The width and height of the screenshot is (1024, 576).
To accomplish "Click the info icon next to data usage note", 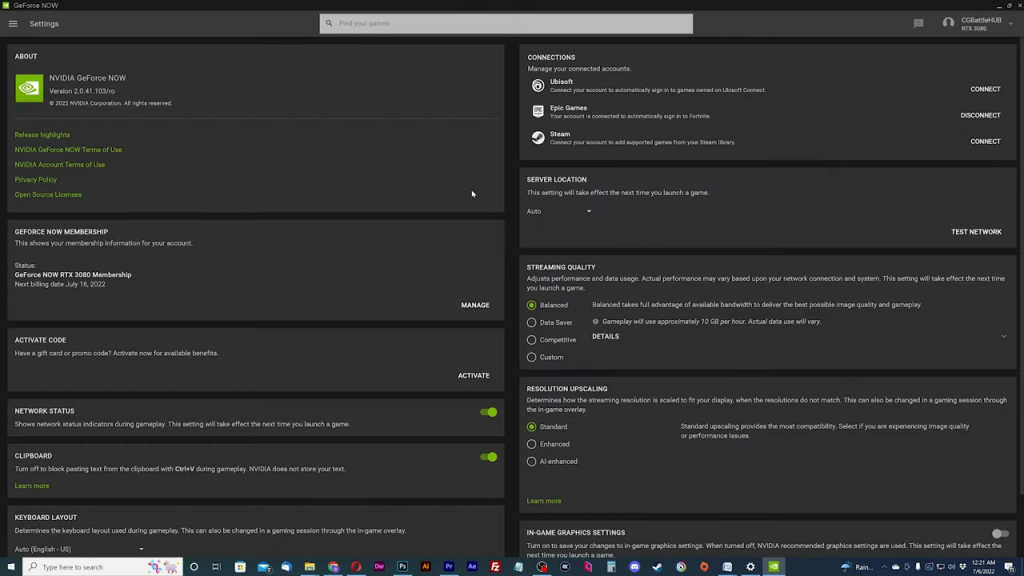I will pyautogui.click(x=596, y=321).
